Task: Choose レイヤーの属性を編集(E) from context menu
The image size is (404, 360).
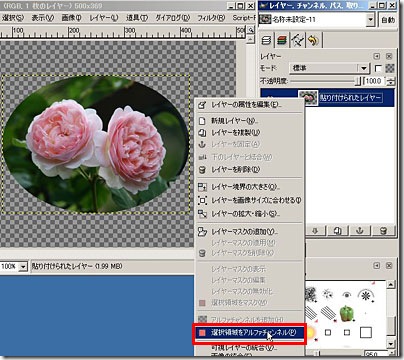Action: 249,105
